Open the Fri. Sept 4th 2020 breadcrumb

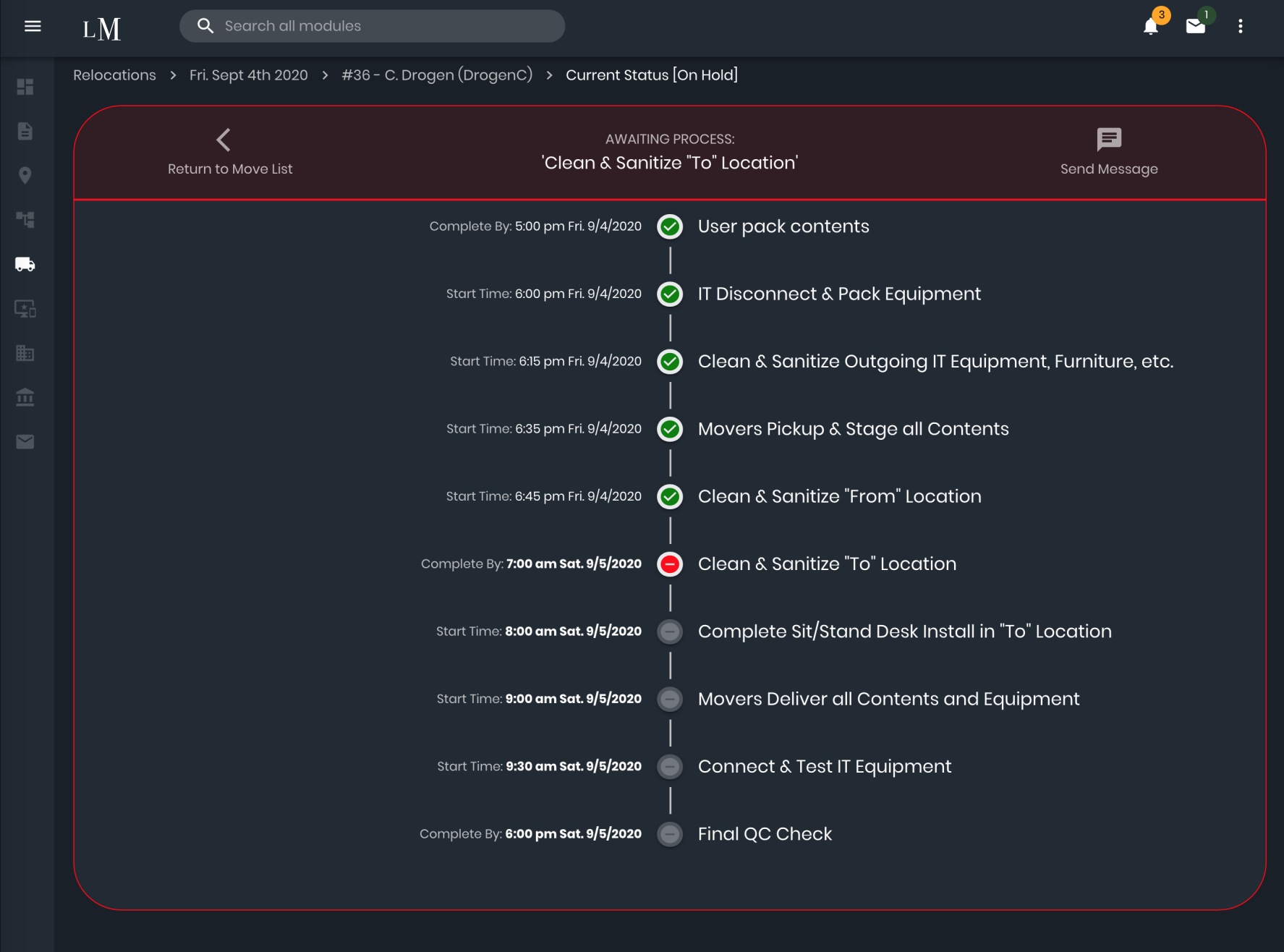click(248, 75)
